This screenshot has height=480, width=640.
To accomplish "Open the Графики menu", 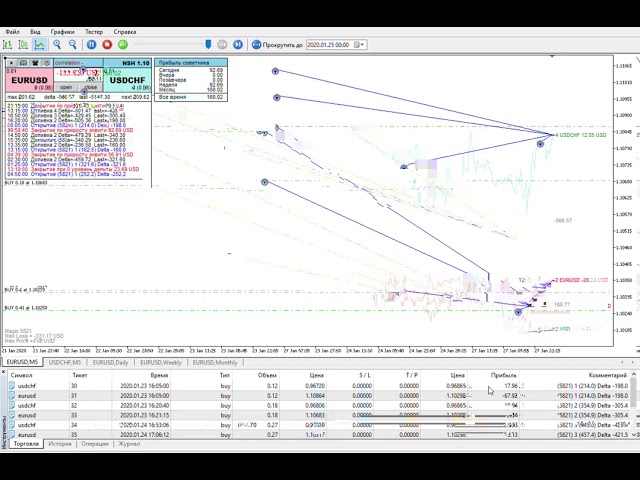I will (x=62, y=31).
